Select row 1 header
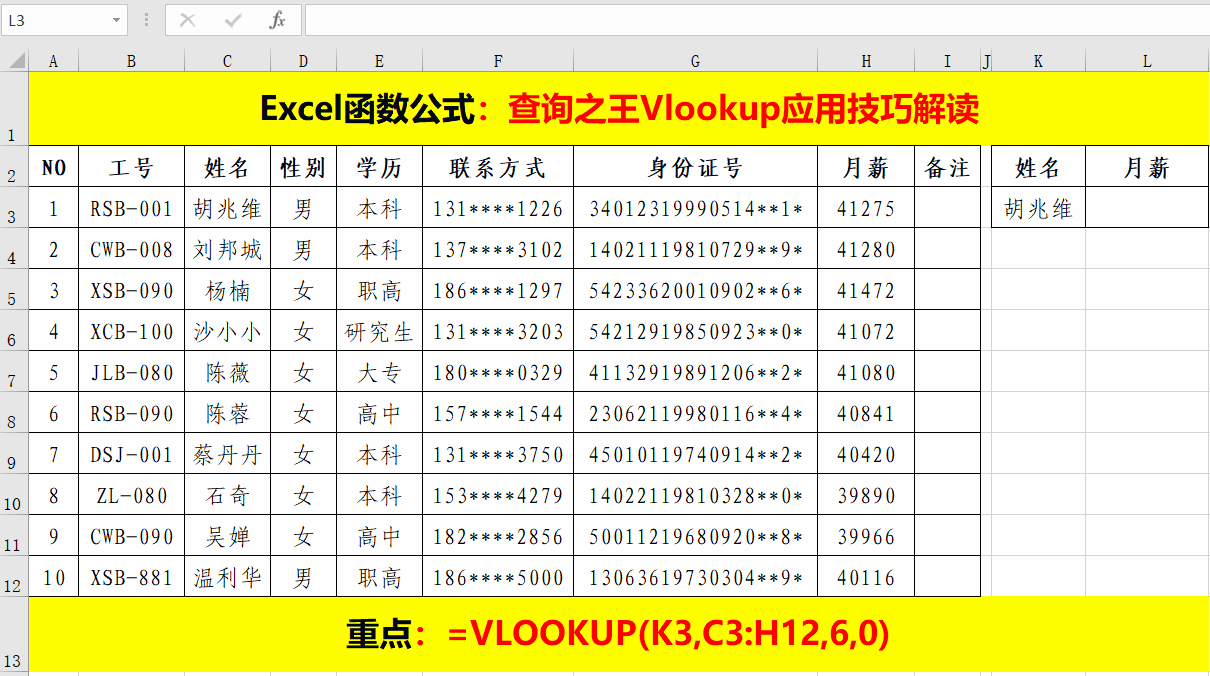This screenshot has width=1210, height=676. coord(14,108)
